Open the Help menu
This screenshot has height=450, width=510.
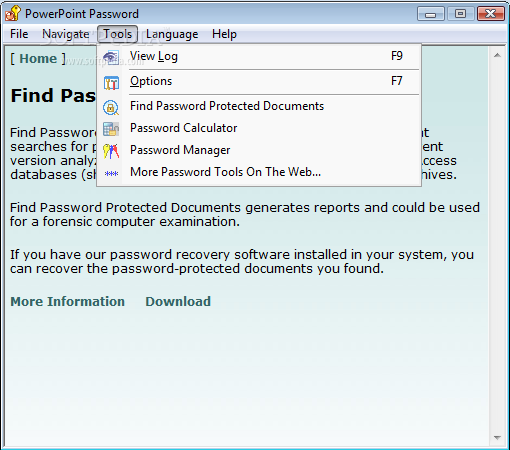[x=224, y=34]
